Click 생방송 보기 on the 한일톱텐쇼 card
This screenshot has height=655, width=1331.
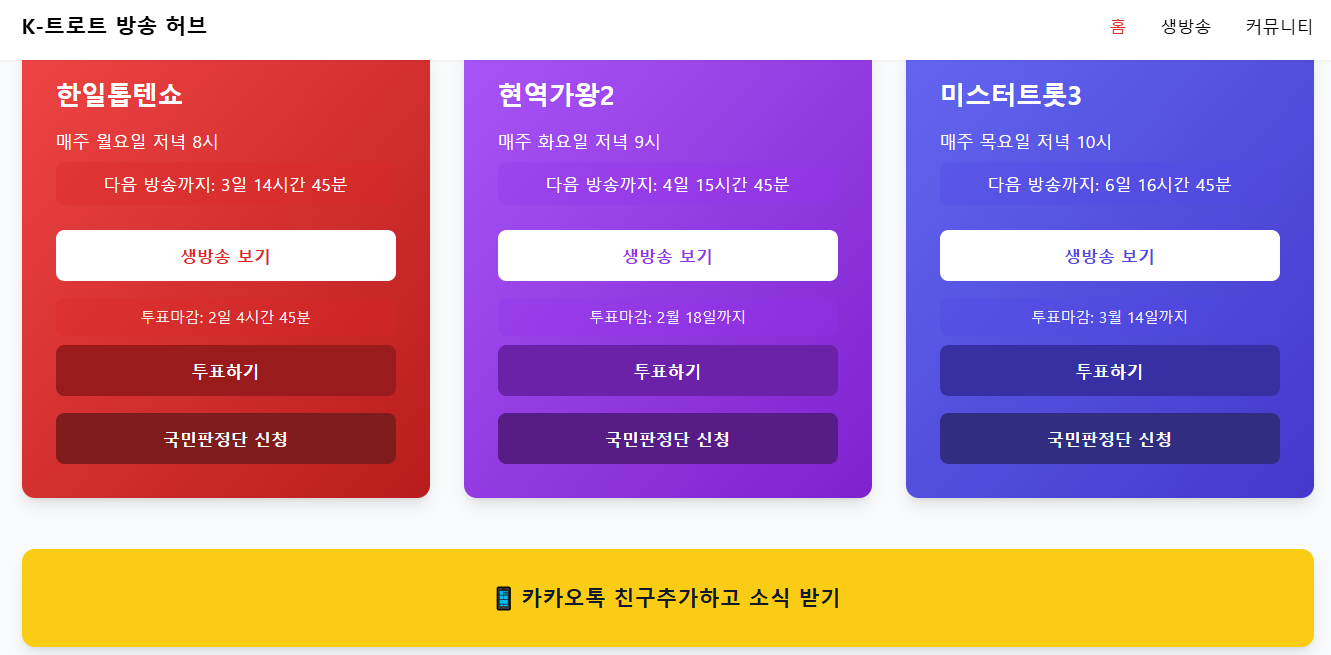pyautogui.click(x=226, y=255)
